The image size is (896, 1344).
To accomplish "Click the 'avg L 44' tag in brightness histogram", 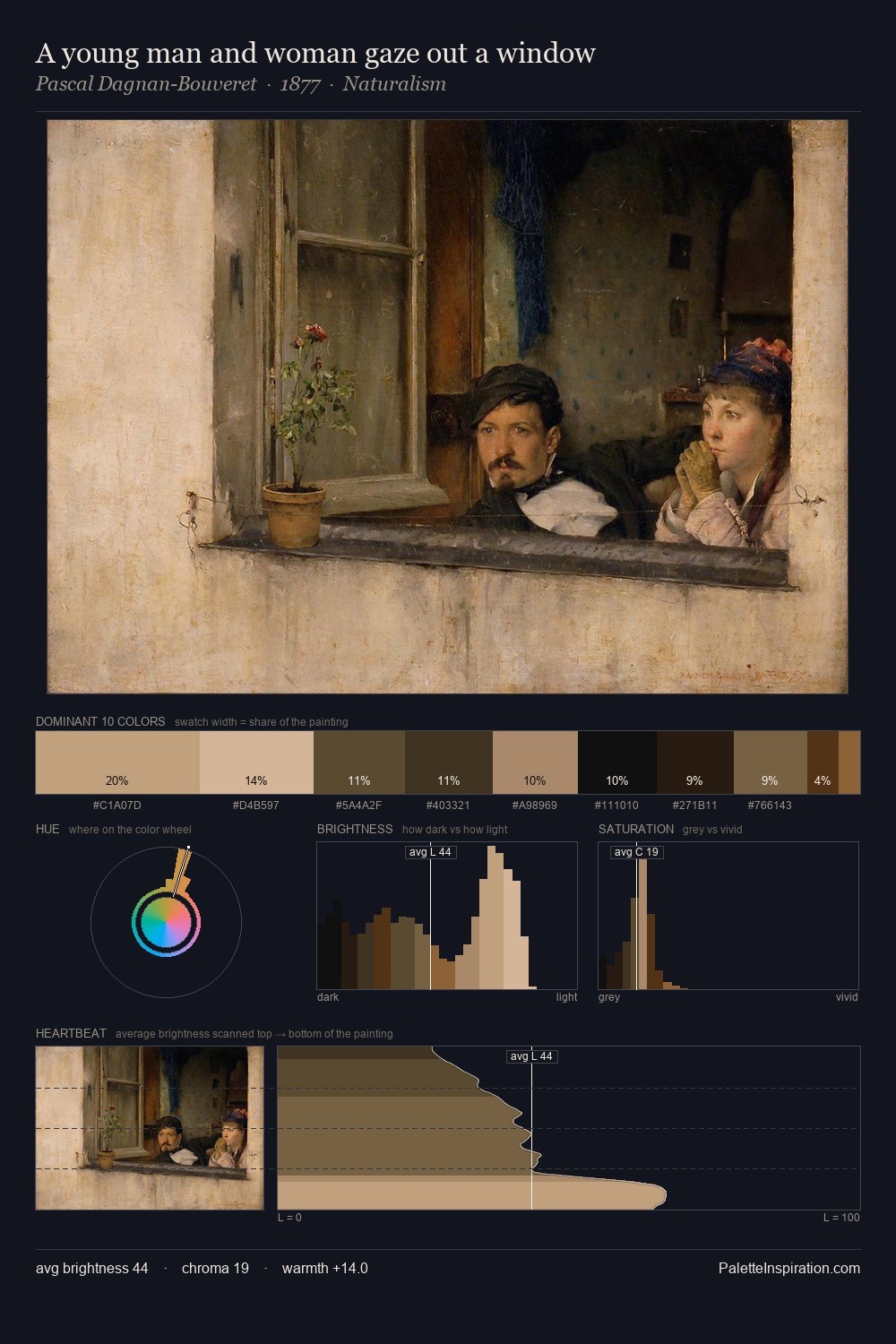I will tap(431, 852).
